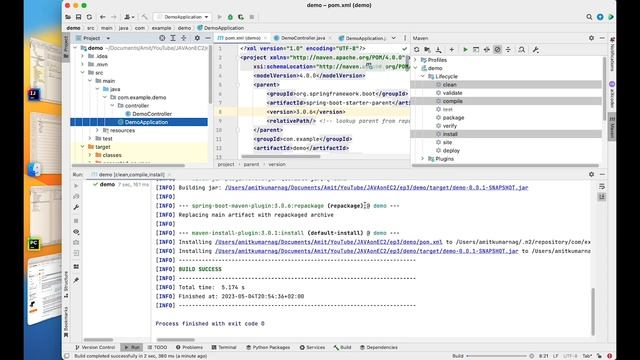The width and height of the screenshot is (640, 360).
Task: Click the Build project hammer icon
Action: pos(144,17)
